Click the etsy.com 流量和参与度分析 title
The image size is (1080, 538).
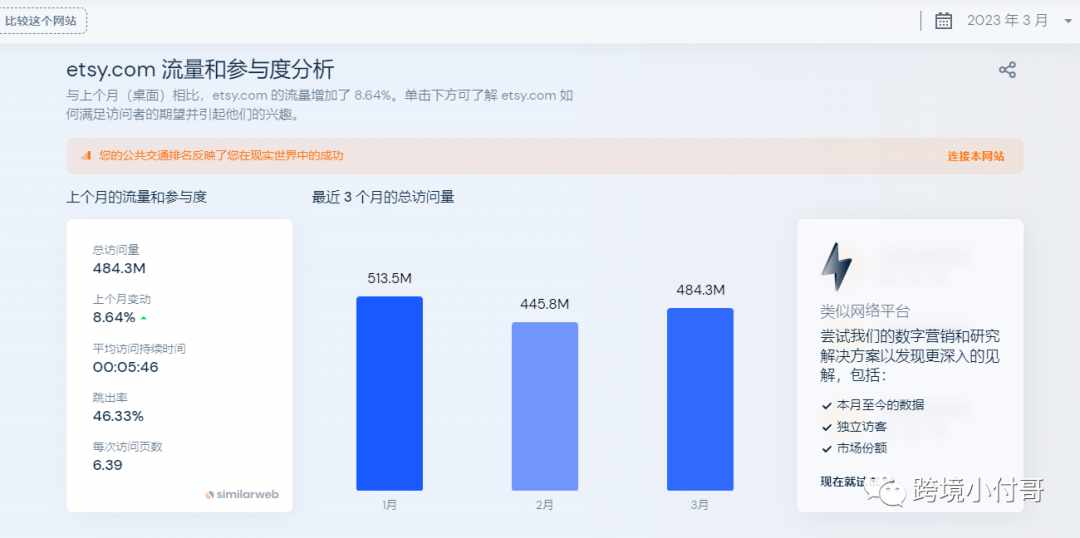click(200, 70)
